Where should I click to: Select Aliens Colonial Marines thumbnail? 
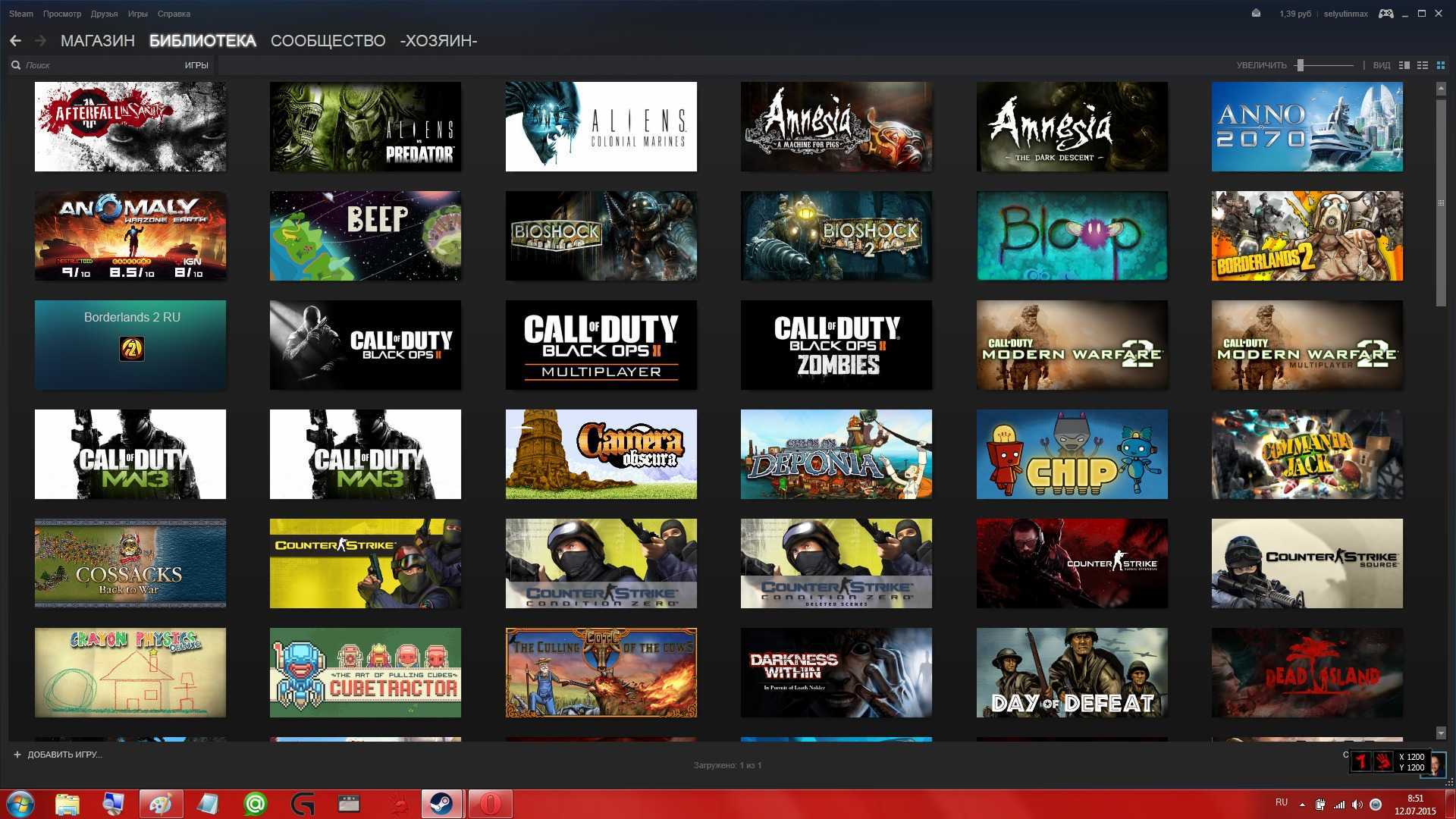(601, 127)
